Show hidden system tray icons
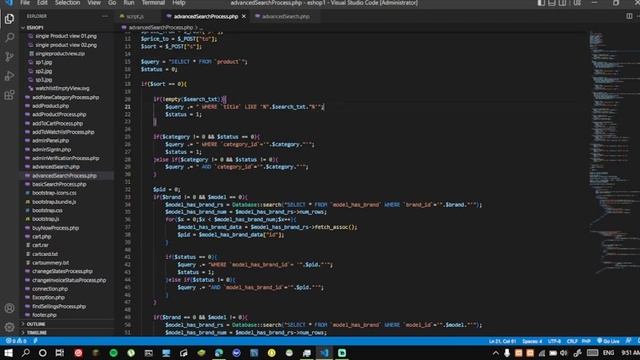The width and height of the screenshot is (640, 360). click(496, 353)
